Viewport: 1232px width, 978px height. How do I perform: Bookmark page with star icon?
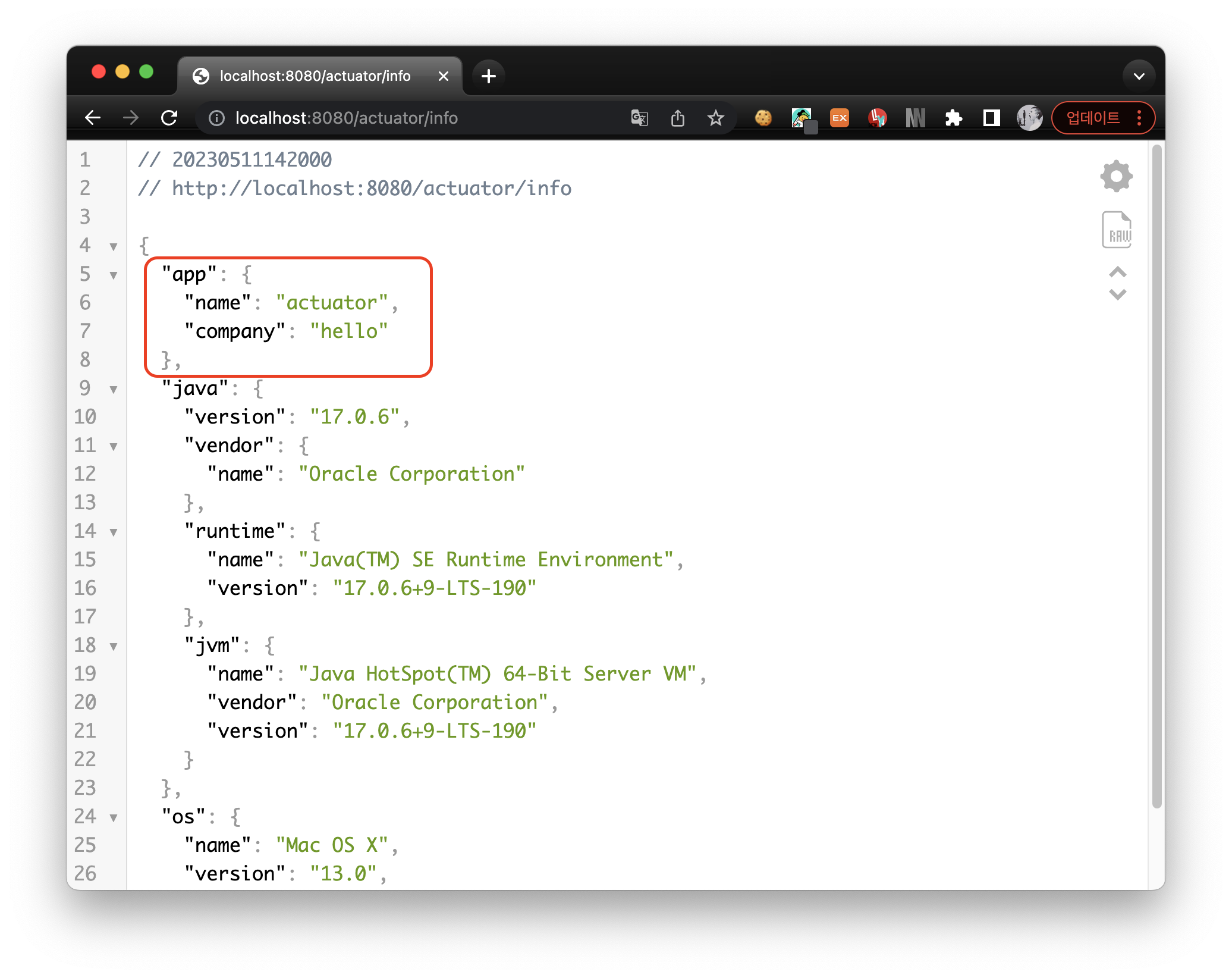point(715,118)
